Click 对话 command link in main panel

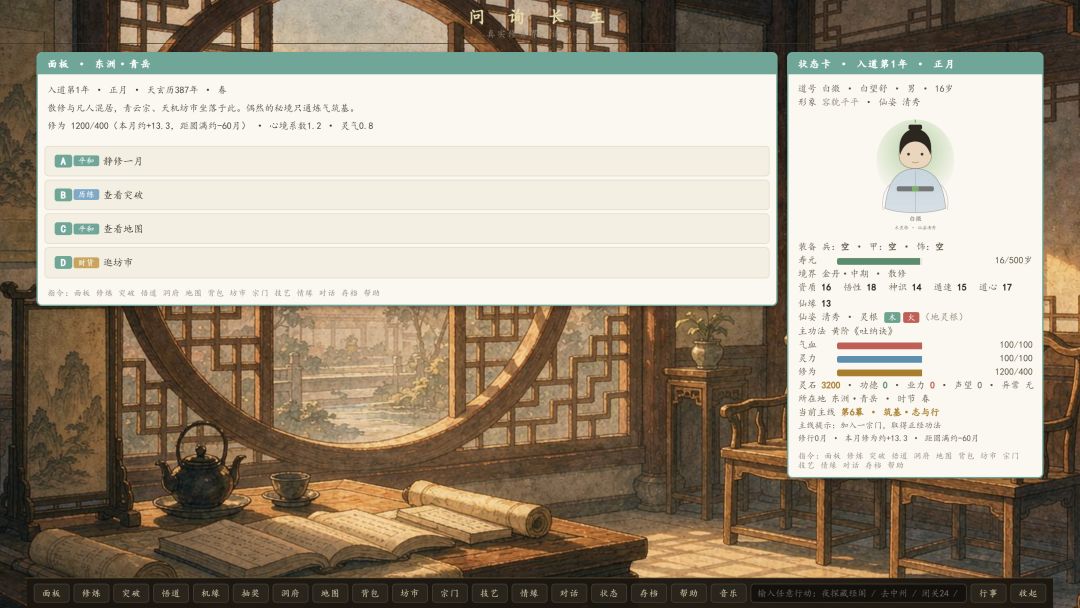(327, 293)
